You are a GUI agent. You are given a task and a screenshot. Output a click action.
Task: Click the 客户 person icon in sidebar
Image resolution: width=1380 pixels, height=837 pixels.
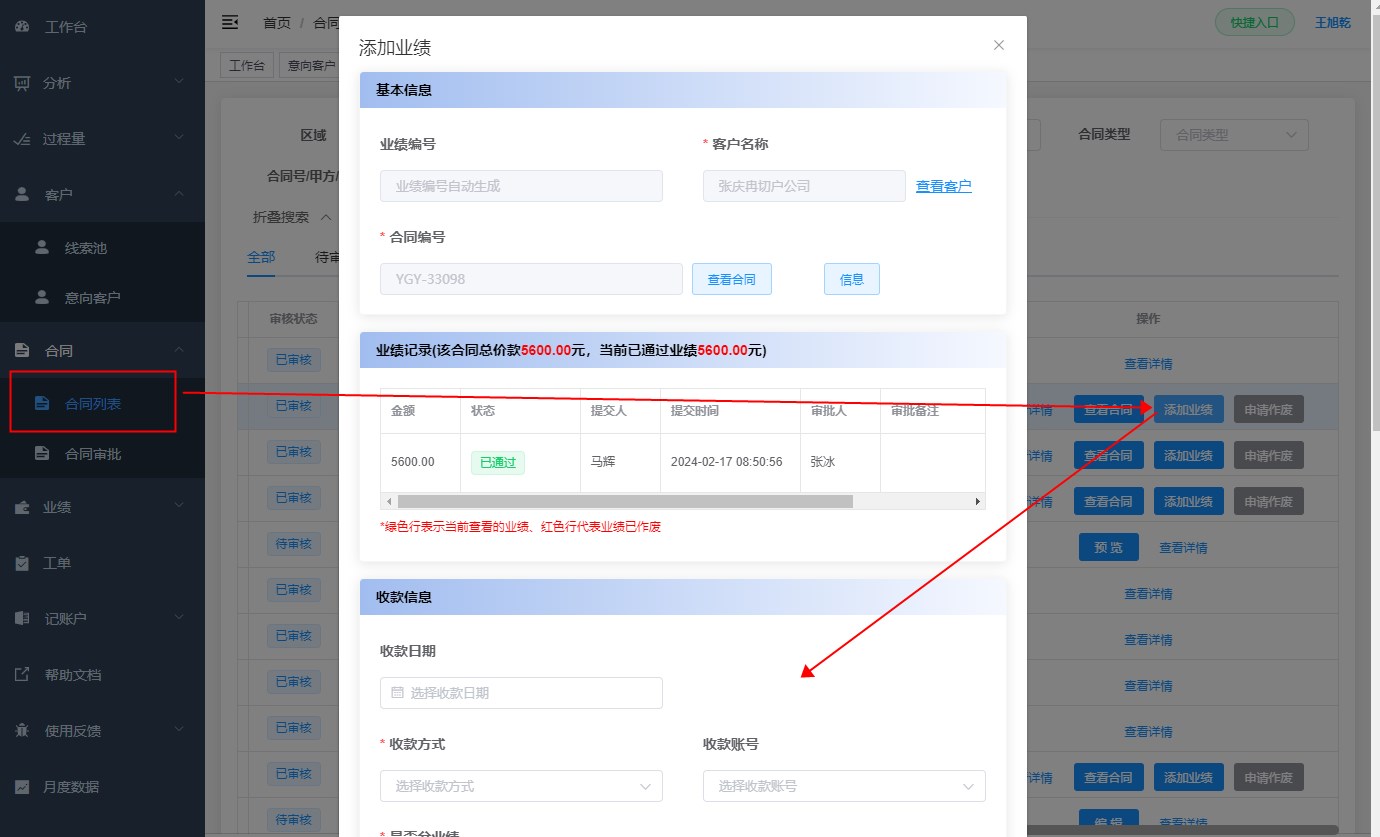21,194
